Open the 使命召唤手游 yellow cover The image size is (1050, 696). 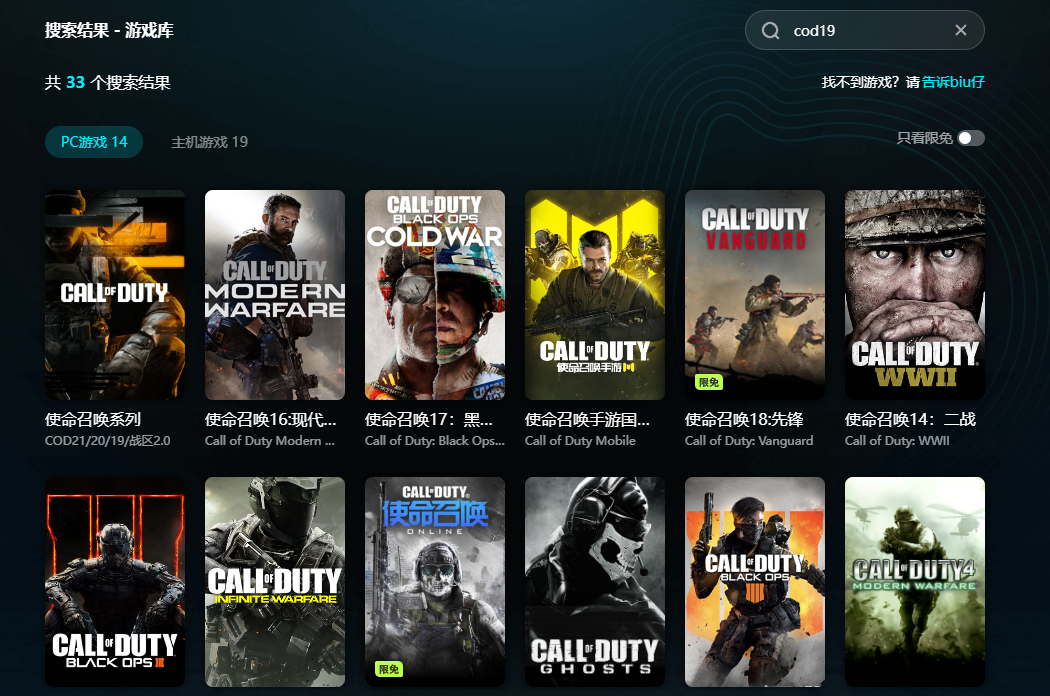point(595,295)
